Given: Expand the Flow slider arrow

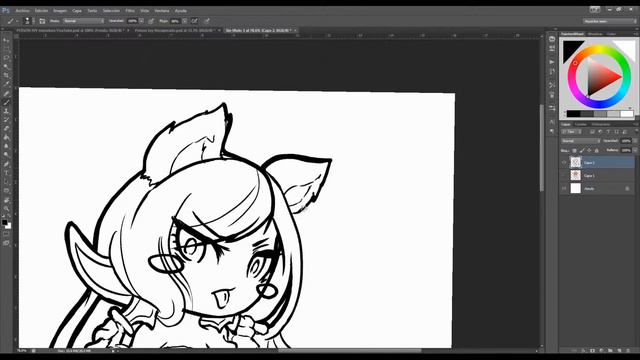Looking at the screenshot, I should pyautogui.click(x=184, y=21).
